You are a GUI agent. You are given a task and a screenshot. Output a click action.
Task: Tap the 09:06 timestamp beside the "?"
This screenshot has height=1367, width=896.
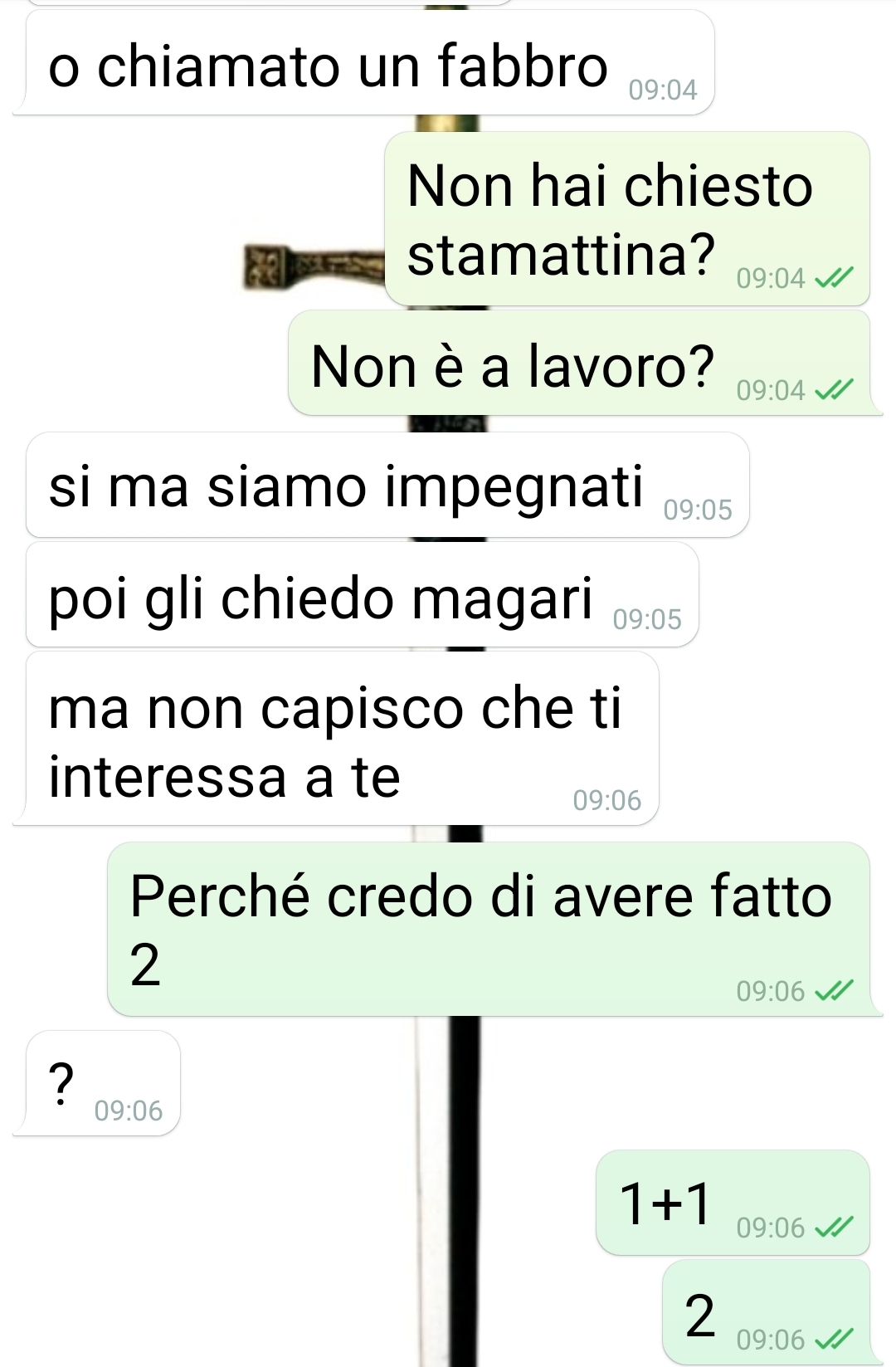tap(129, 1111)
